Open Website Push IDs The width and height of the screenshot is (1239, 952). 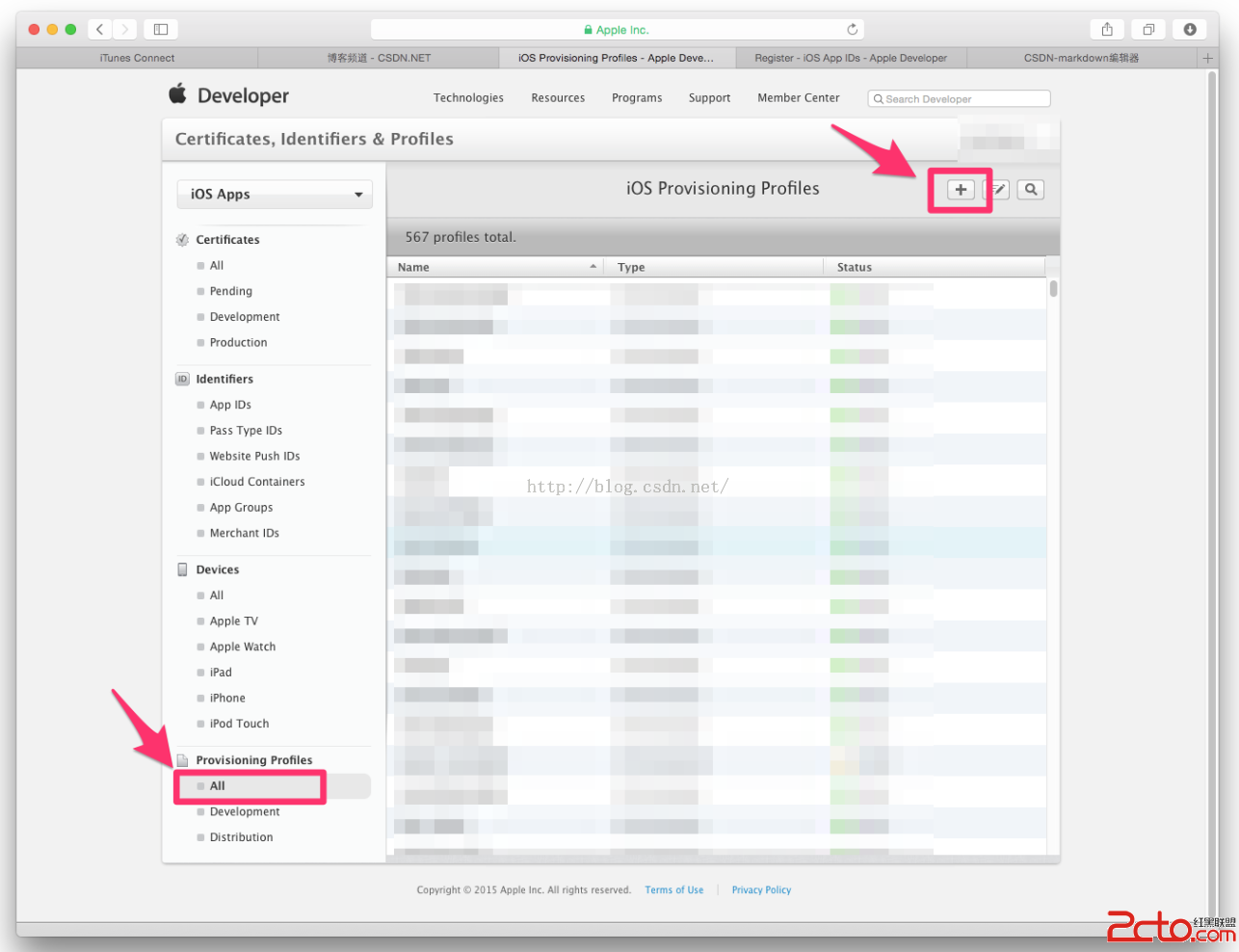coord(254,457)
